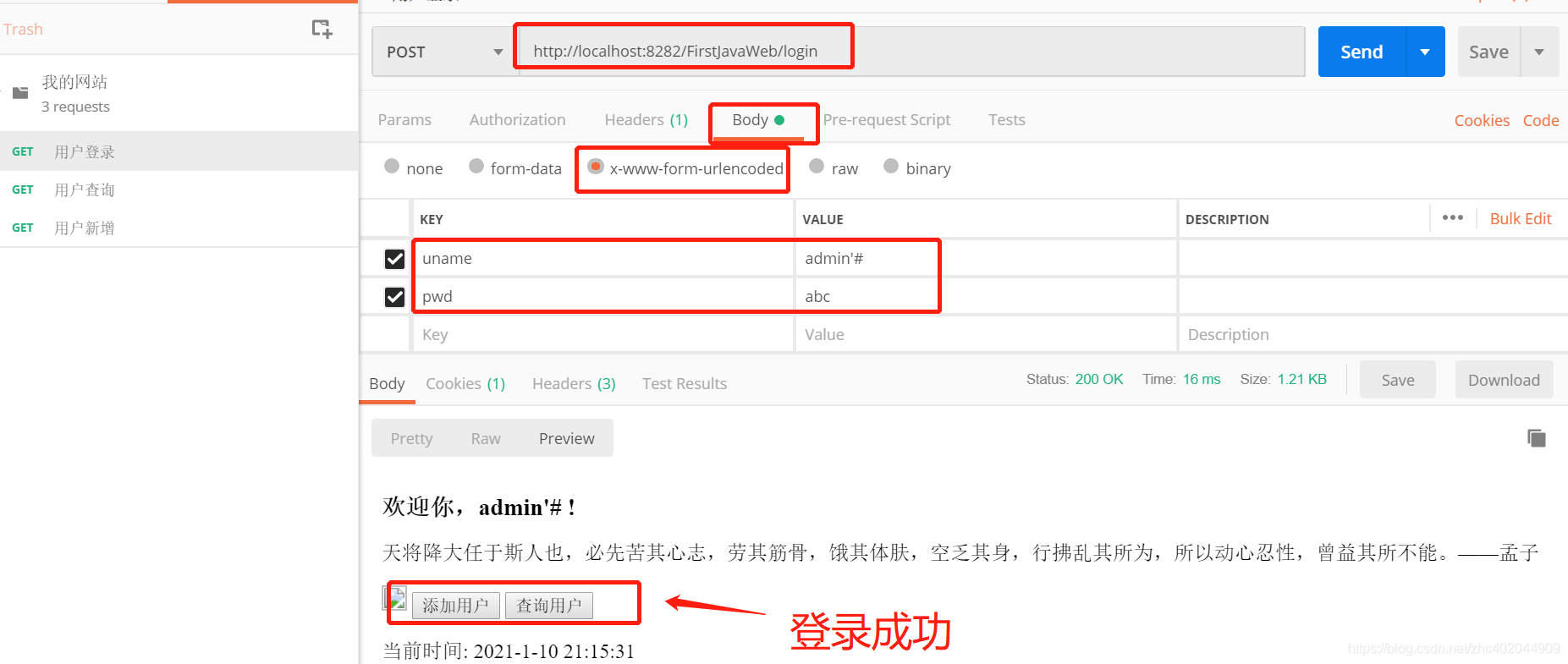Click the 添加用户 button

[x=456, y=606]
